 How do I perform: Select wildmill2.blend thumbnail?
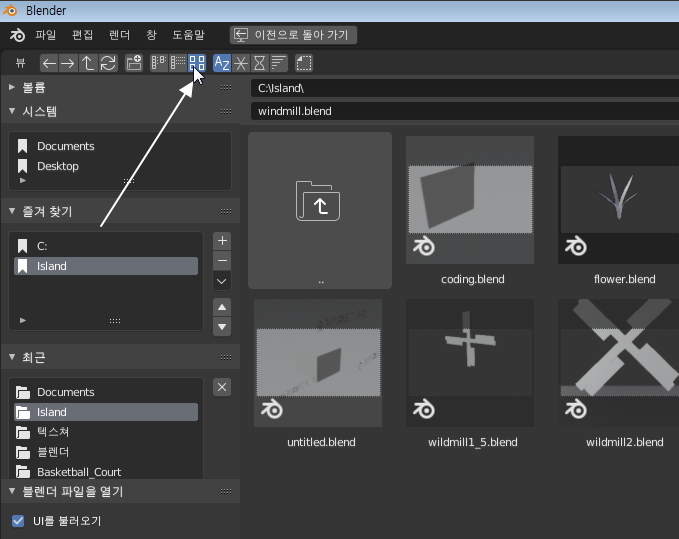[x=618, y=363]
